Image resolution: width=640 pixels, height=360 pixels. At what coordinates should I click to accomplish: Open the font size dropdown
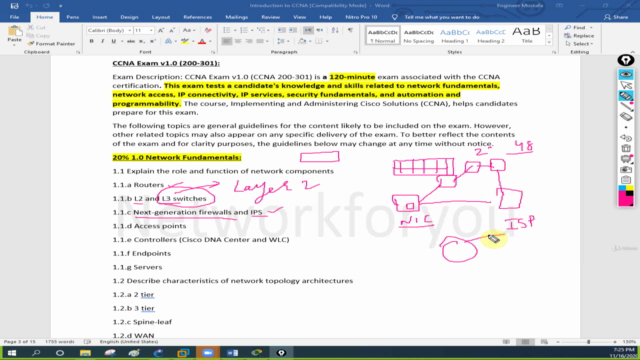pos(151,31)
